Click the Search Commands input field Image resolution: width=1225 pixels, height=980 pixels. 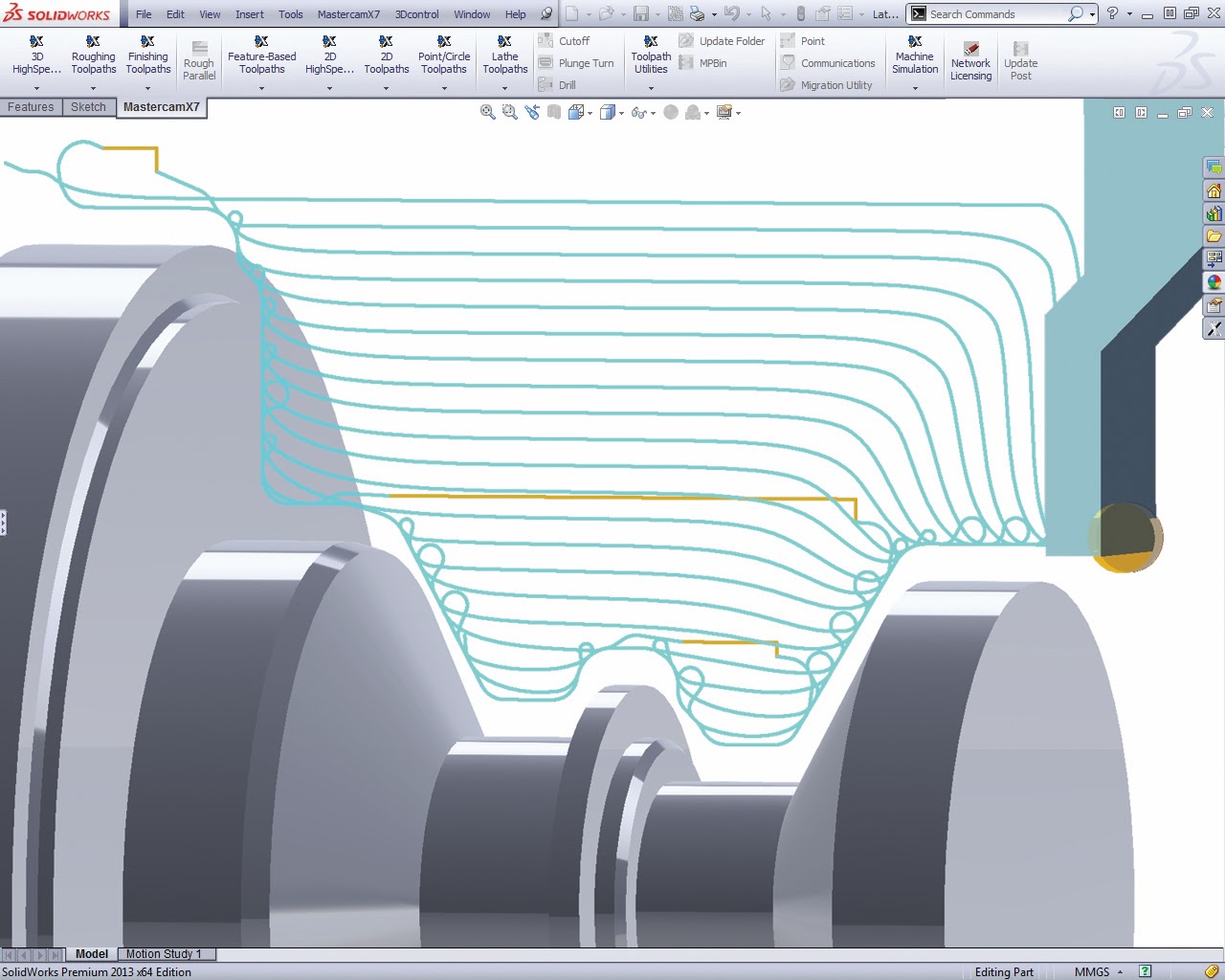click(995, 14)
